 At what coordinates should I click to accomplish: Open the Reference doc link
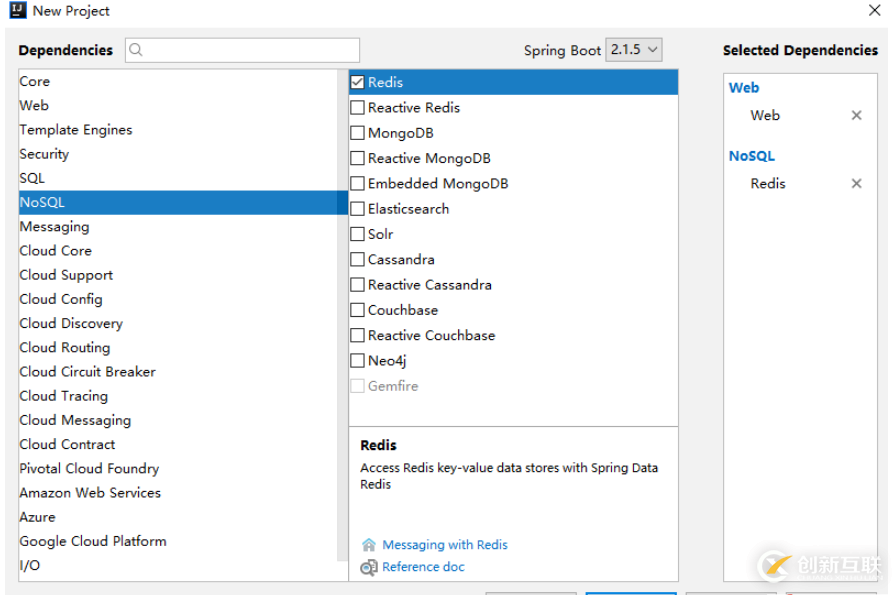click(424, 567)
